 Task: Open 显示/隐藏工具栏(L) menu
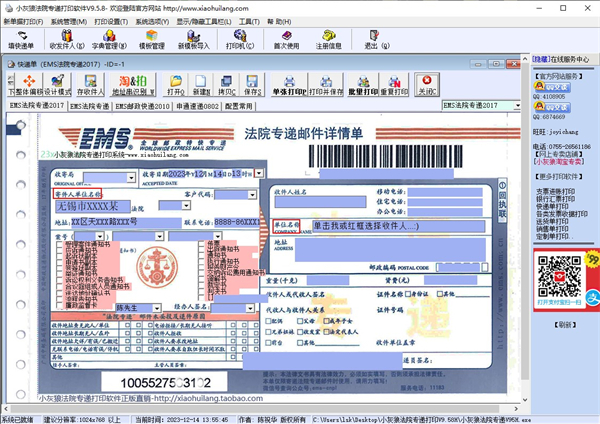(204, 22)
